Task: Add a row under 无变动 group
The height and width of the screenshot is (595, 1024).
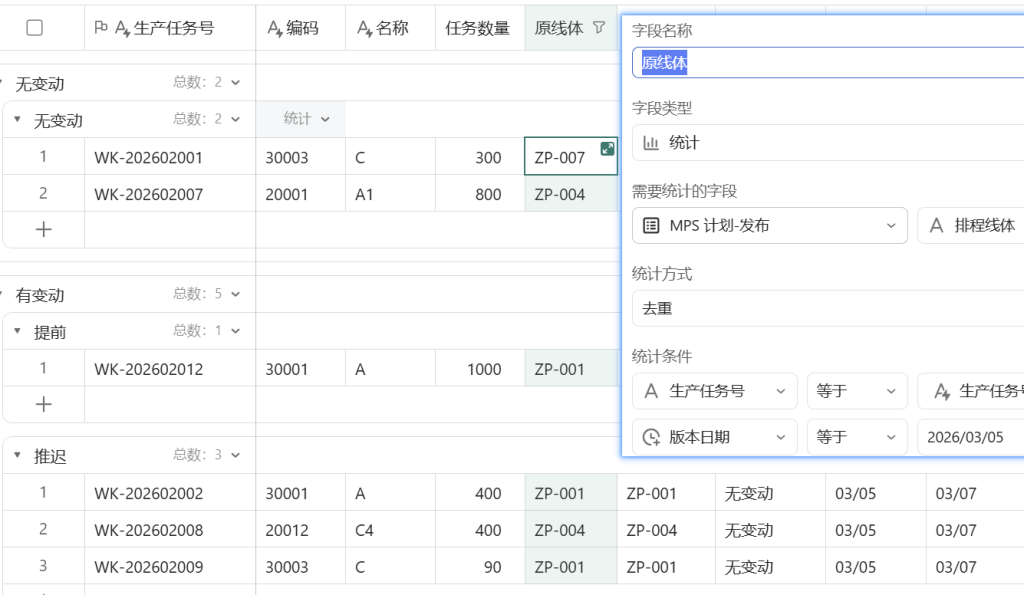Action: point(43,229)
